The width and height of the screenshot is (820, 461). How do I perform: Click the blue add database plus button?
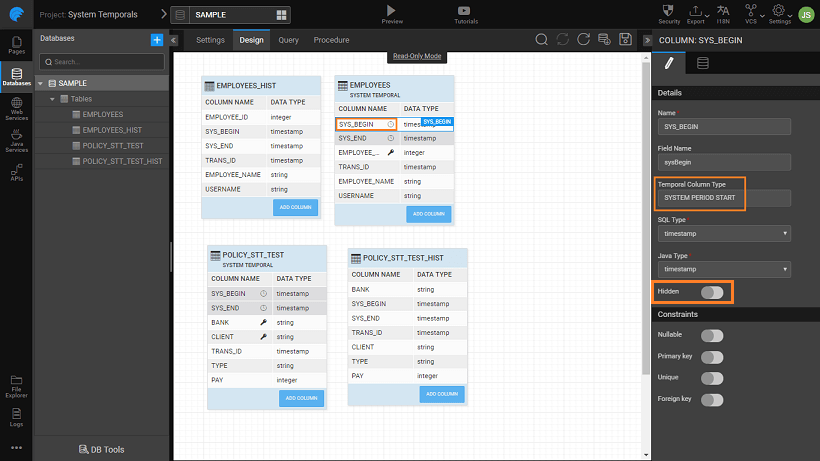(x=156, y=39)
